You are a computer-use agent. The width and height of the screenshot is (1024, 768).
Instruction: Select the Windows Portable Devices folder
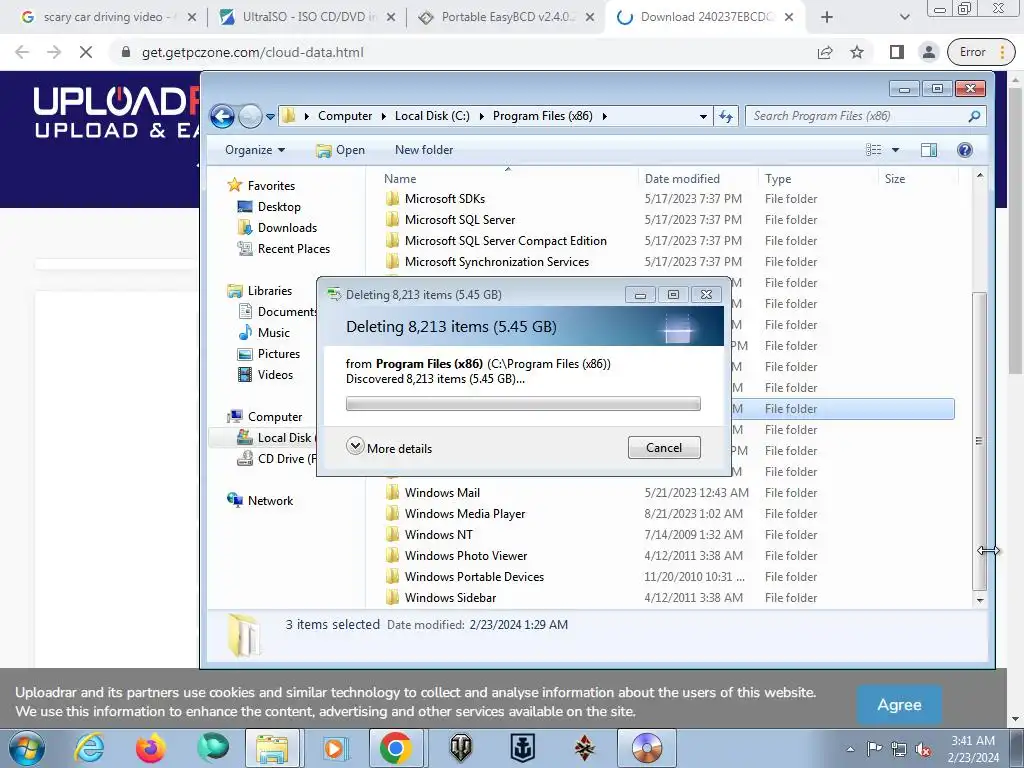coord(474,576)
